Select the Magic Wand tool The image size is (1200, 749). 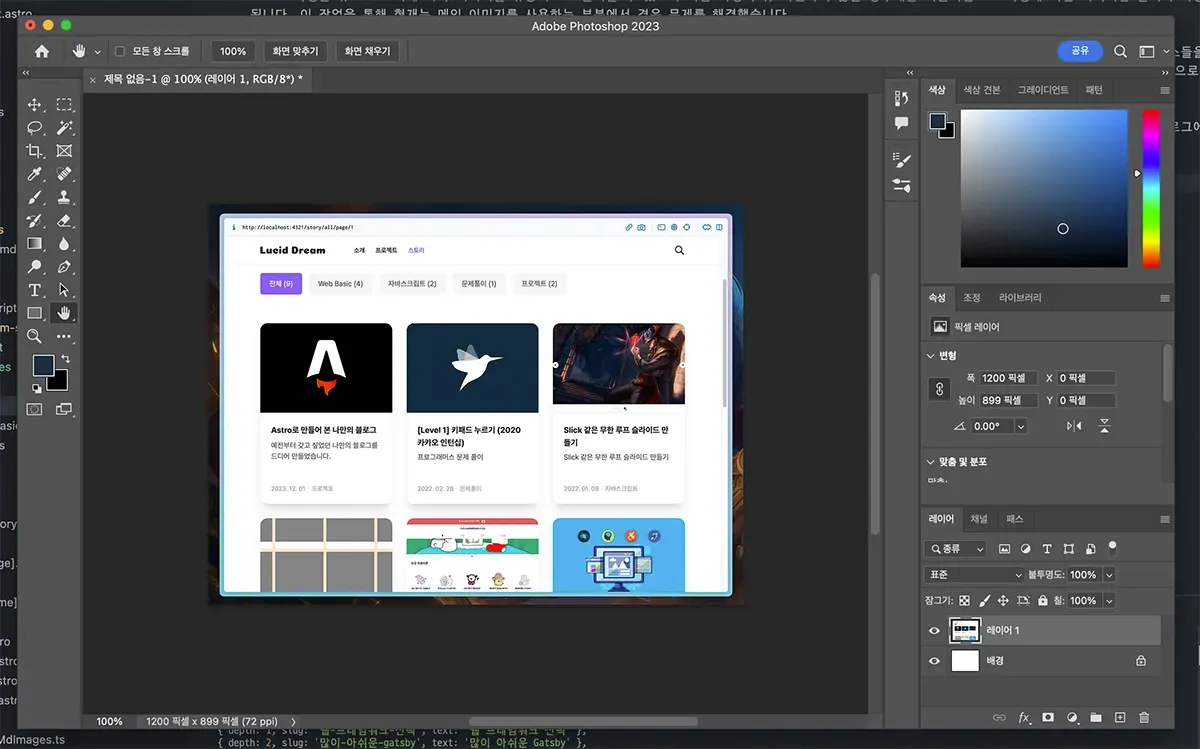[x=64, y=128]
